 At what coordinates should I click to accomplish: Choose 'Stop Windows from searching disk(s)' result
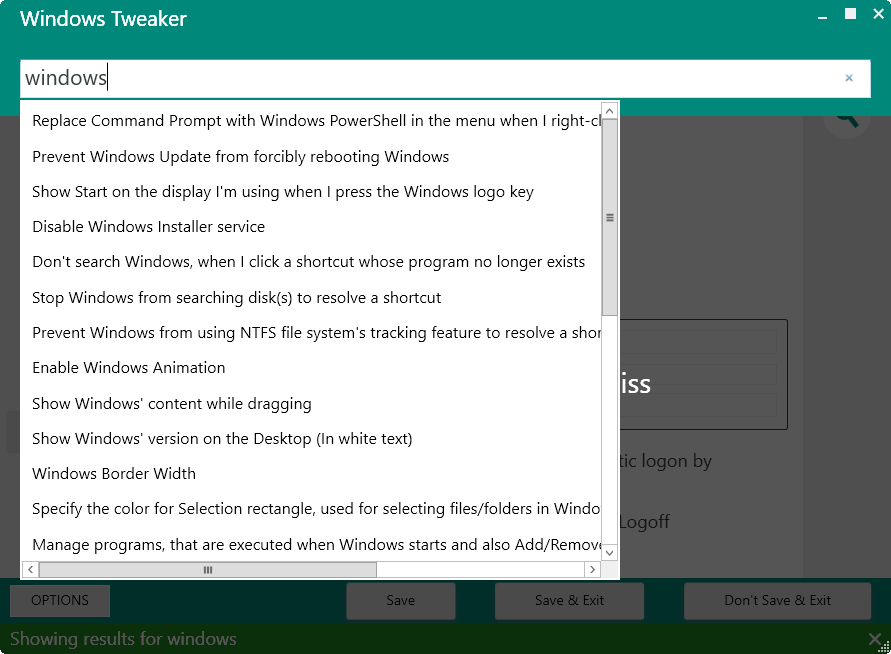[311, 298]
